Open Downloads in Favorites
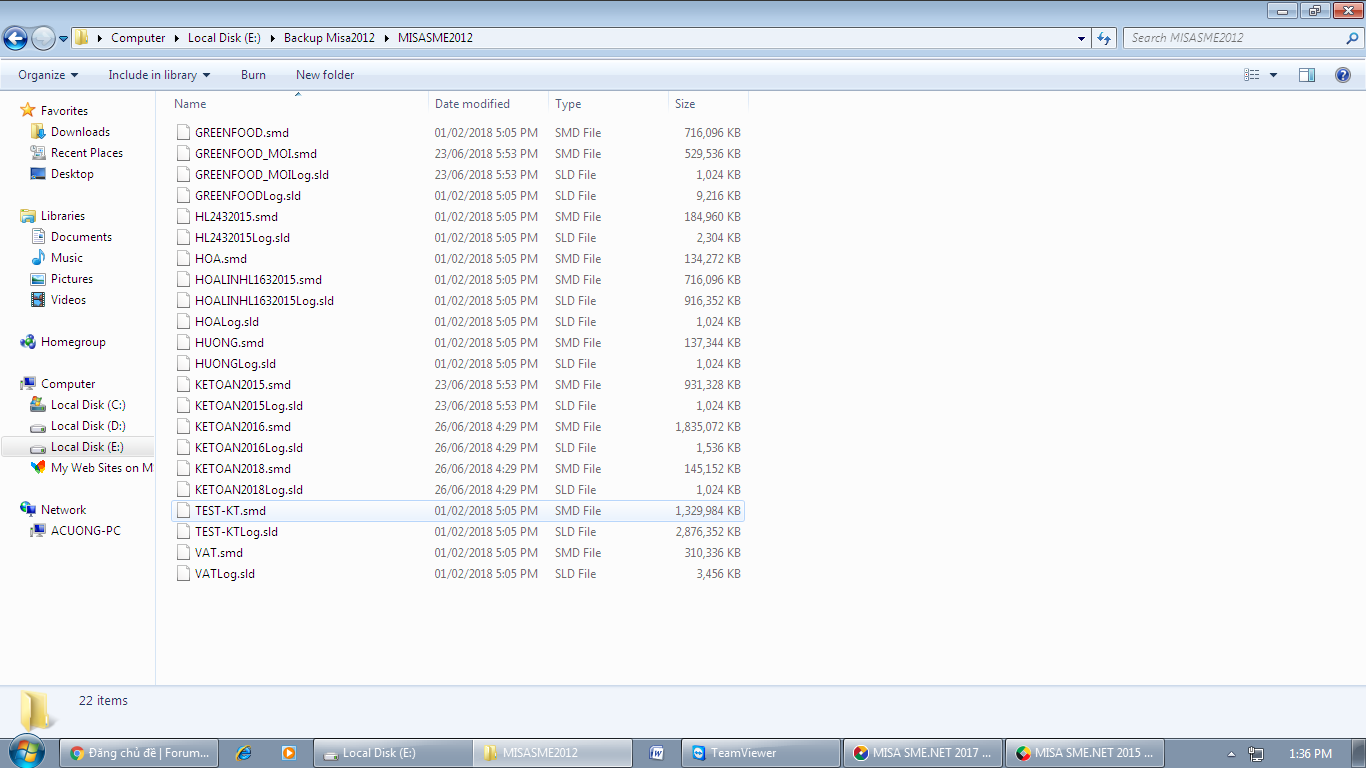This screenshot has width=1366, height=768. coord(80,132)
